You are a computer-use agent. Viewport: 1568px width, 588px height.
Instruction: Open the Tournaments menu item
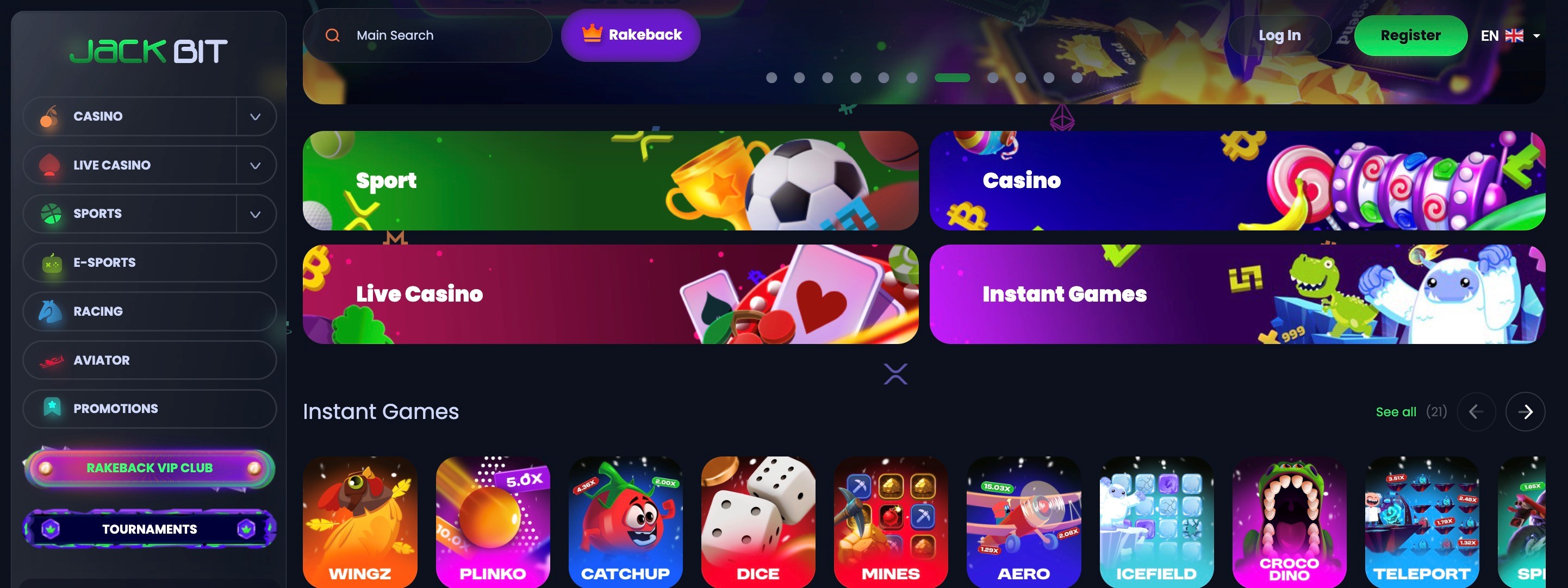tap(149, 529)
